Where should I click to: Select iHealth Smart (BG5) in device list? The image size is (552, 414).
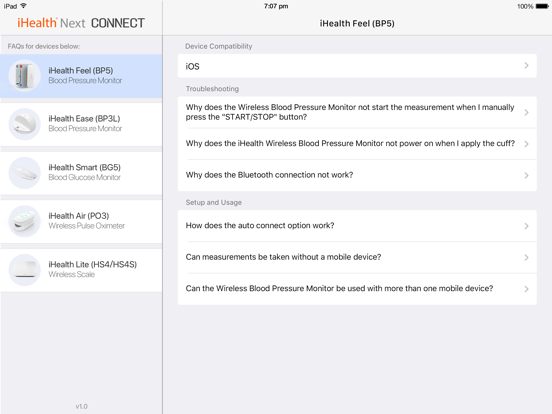coord(81,173)
